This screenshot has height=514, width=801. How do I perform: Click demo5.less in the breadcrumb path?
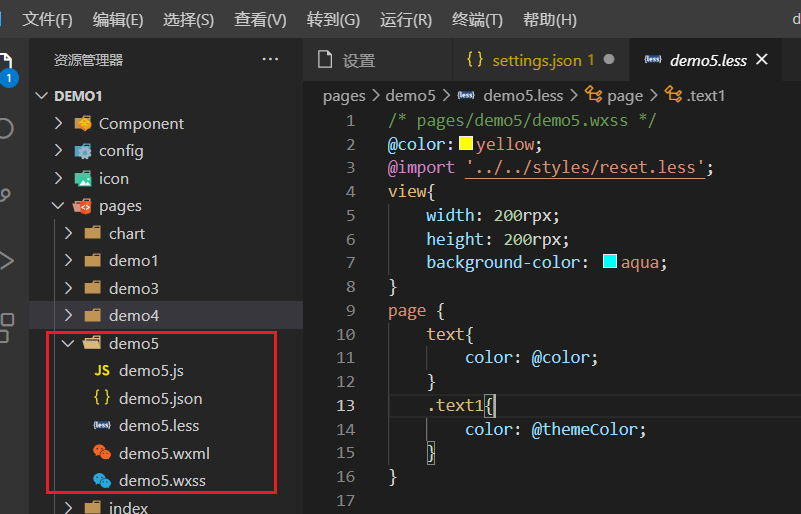523,96
